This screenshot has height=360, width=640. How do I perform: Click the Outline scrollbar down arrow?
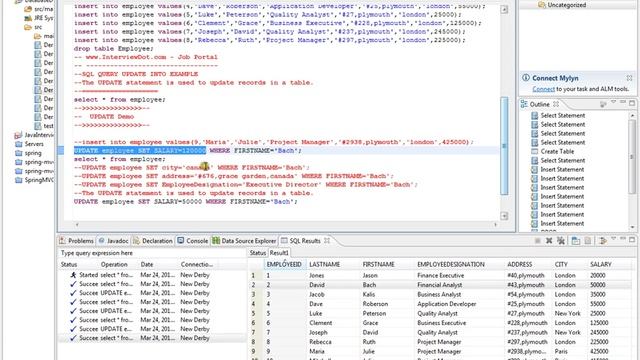632,227
